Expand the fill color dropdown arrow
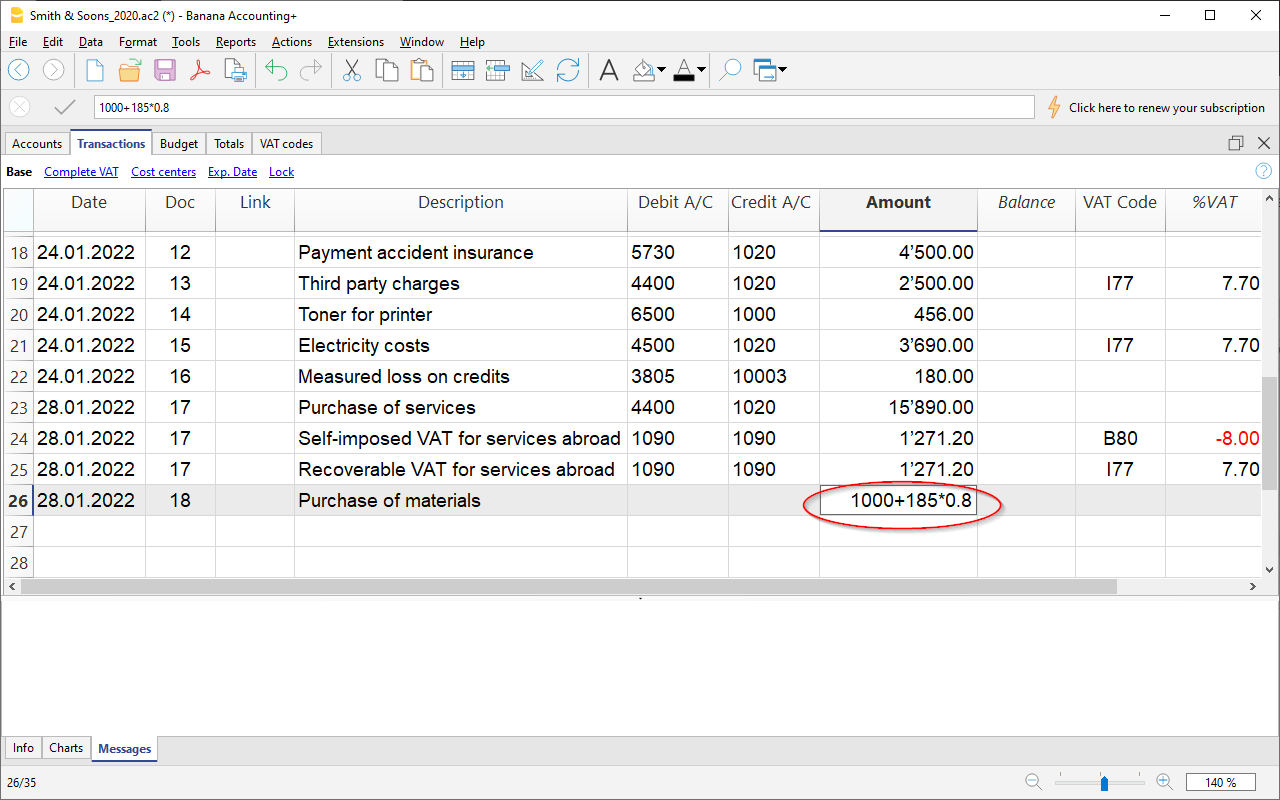 661,70
